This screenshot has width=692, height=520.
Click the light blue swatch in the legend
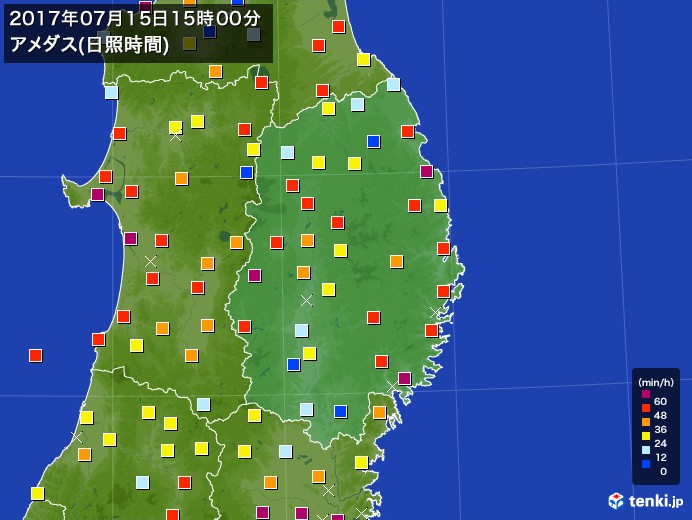(x=646, y=450)
